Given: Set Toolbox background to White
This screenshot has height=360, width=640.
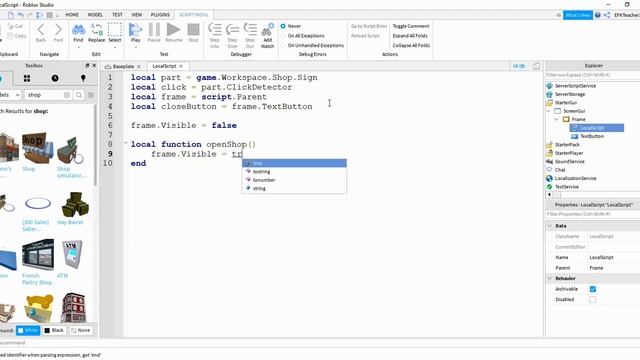Looking at the screenshot, I should pyautogui.click(x=28, y=330).
